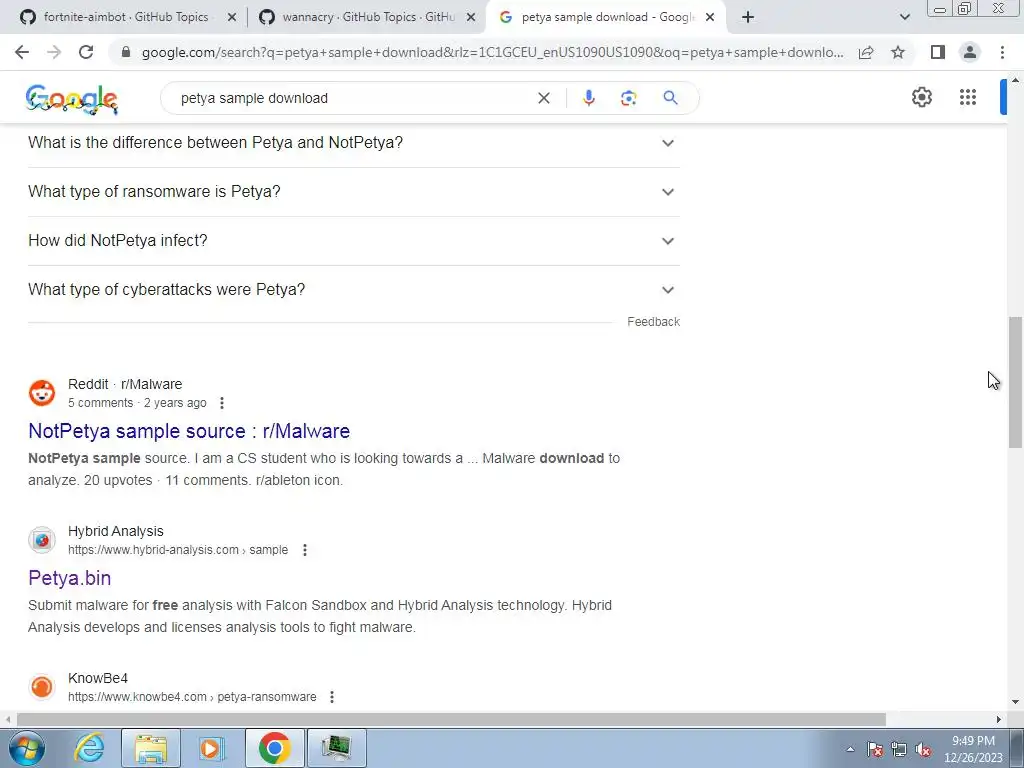Open Google apps grid
Screen dimensions: 1024x768
[968, 97]
